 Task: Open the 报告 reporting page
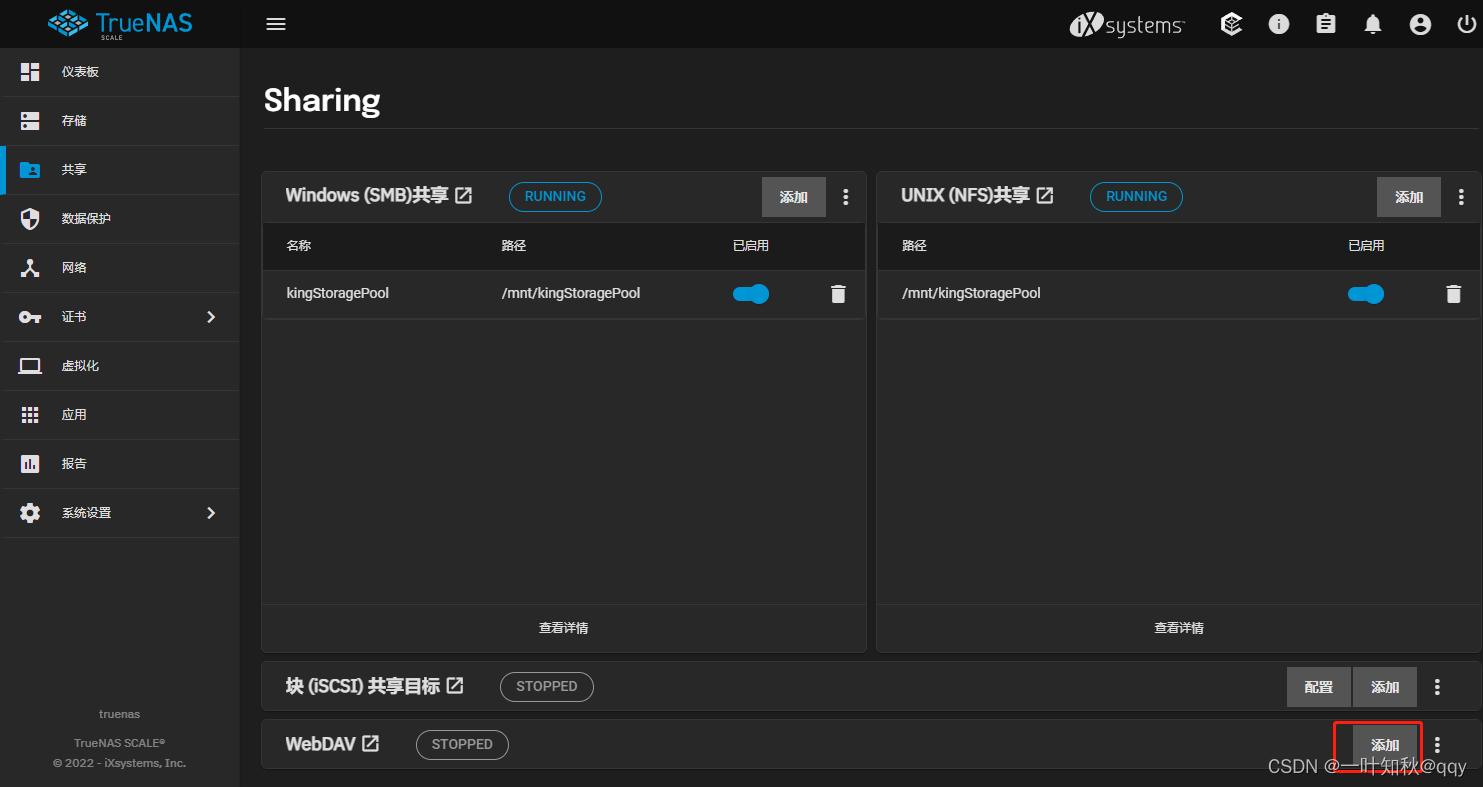tap(120, 464)
